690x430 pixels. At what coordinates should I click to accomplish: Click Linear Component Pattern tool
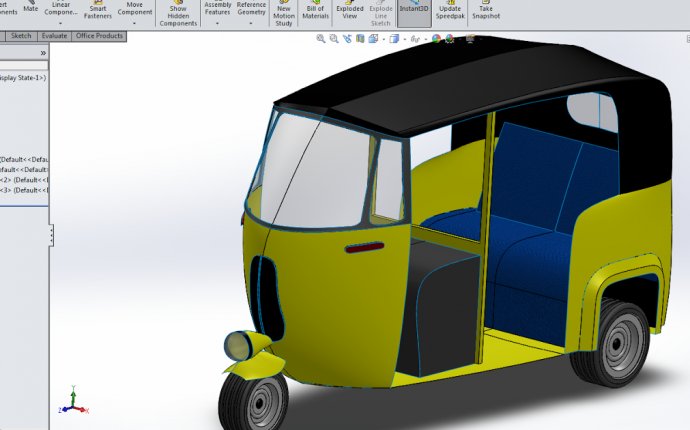61,9
